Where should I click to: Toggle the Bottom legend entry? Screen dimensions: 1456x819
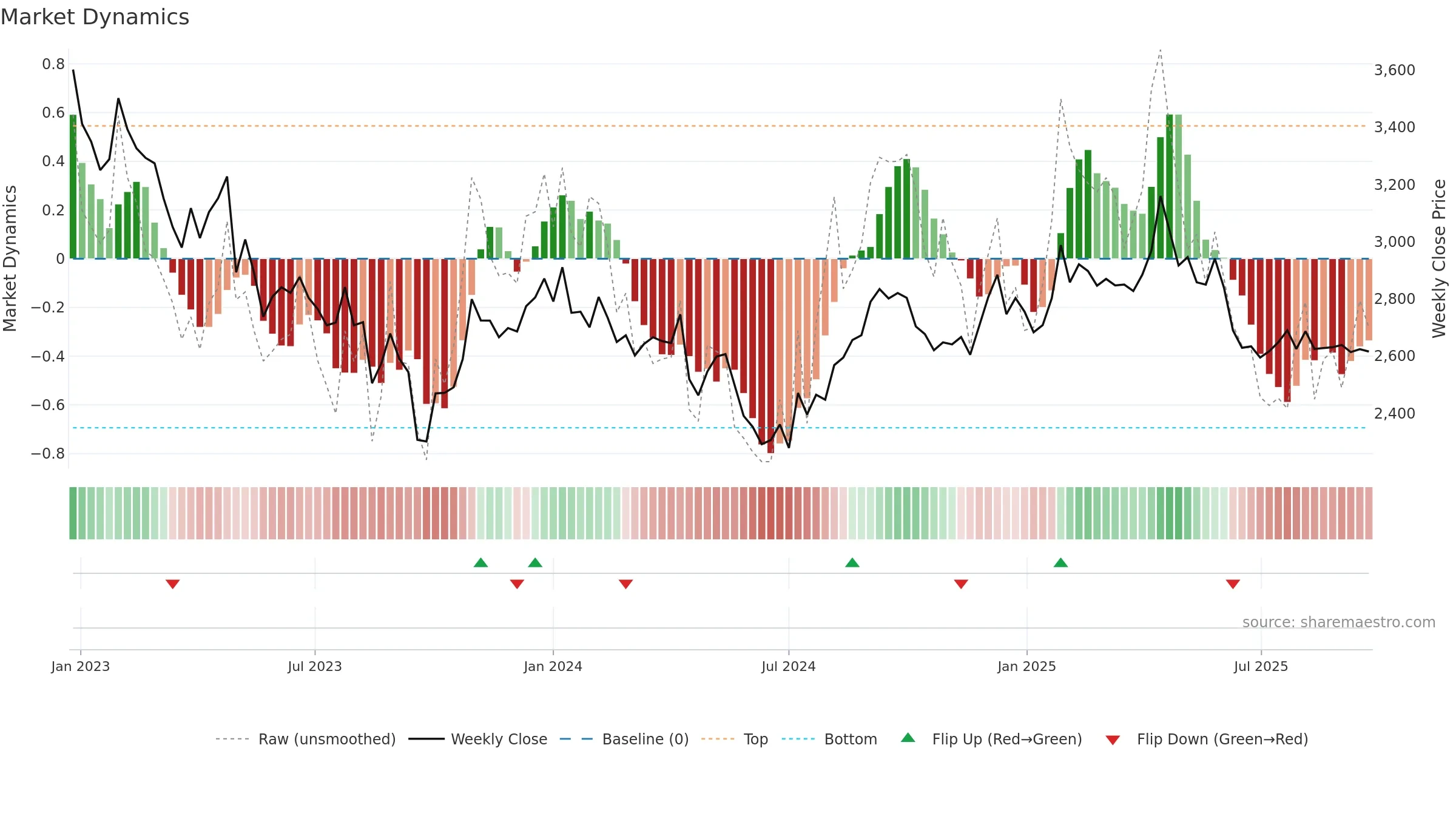point(829,739)
